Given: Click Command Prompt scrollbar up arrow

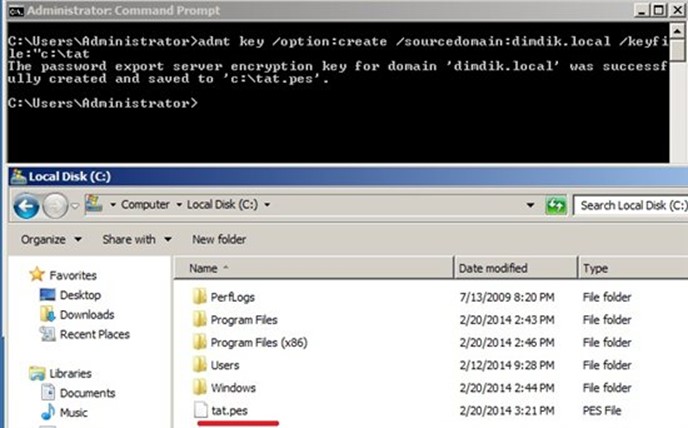Looking at the screenshot, I should (677, 32).
